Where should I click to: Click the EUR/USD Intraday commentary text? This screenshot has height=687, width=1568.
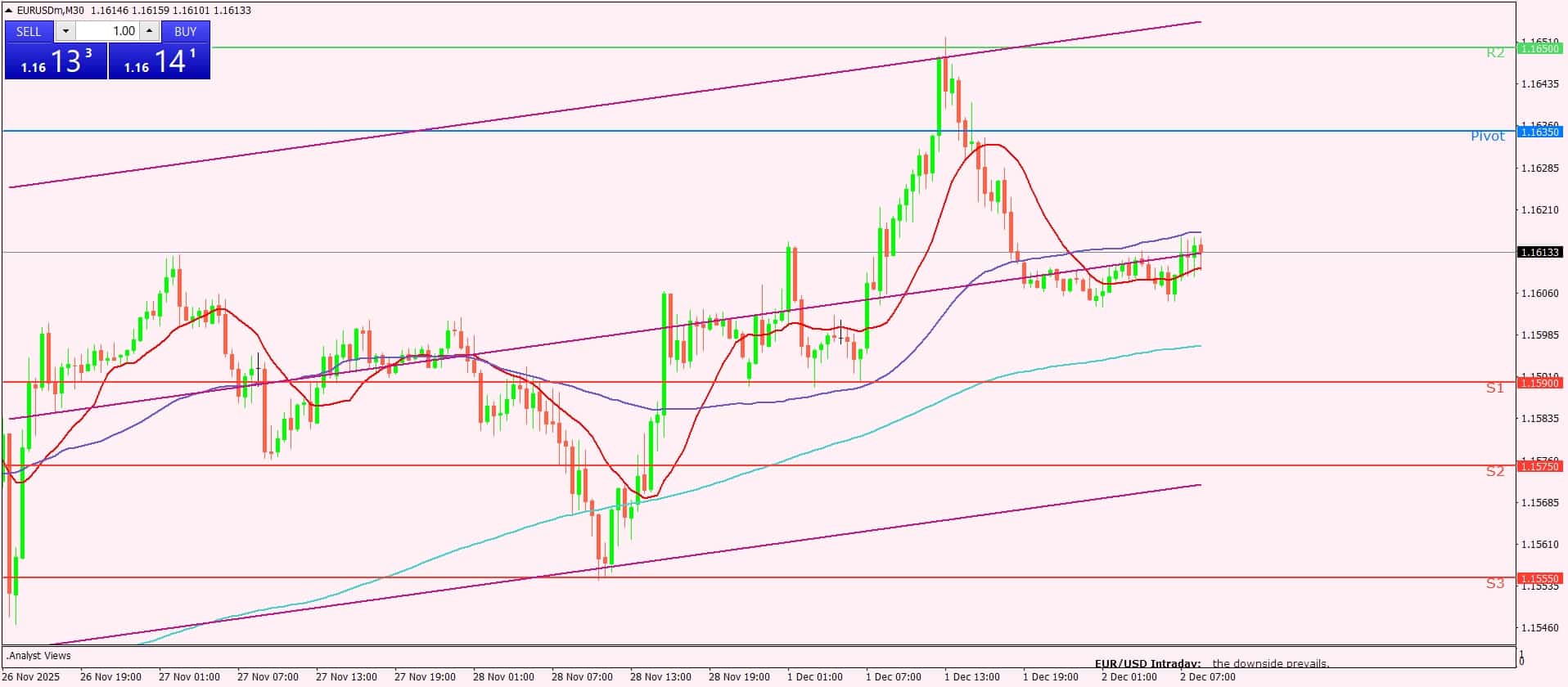pyautogui.click(x=1211, y=663)
